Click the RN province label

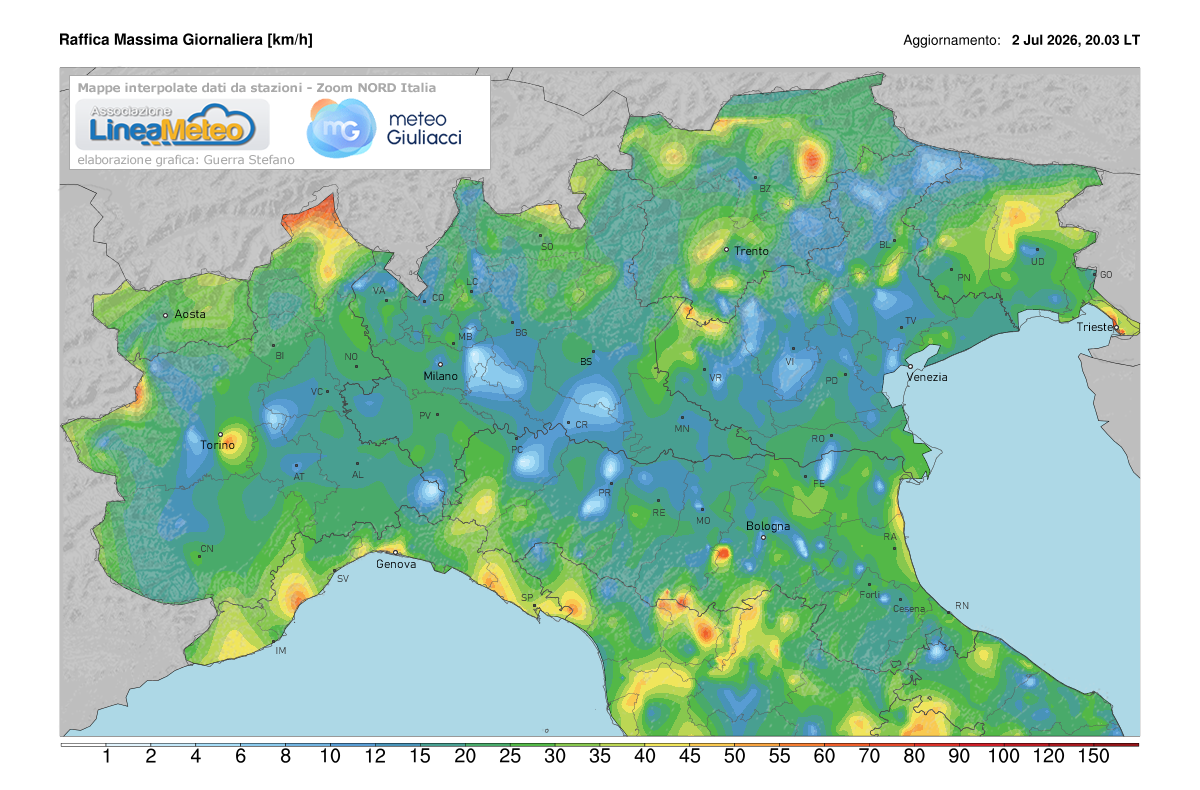pos(962,606)
